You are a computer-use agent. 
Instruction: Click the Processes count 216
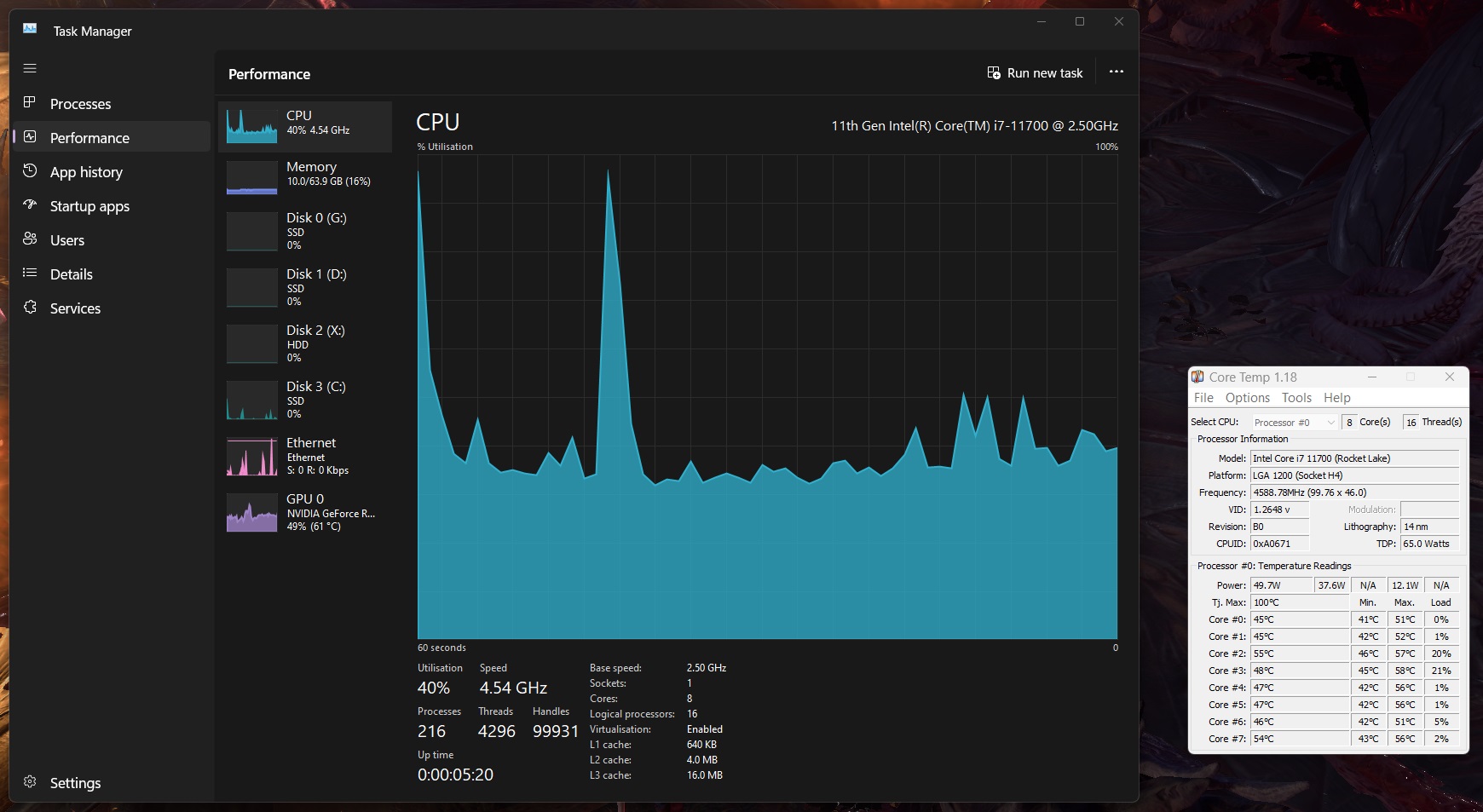point(431,731)
